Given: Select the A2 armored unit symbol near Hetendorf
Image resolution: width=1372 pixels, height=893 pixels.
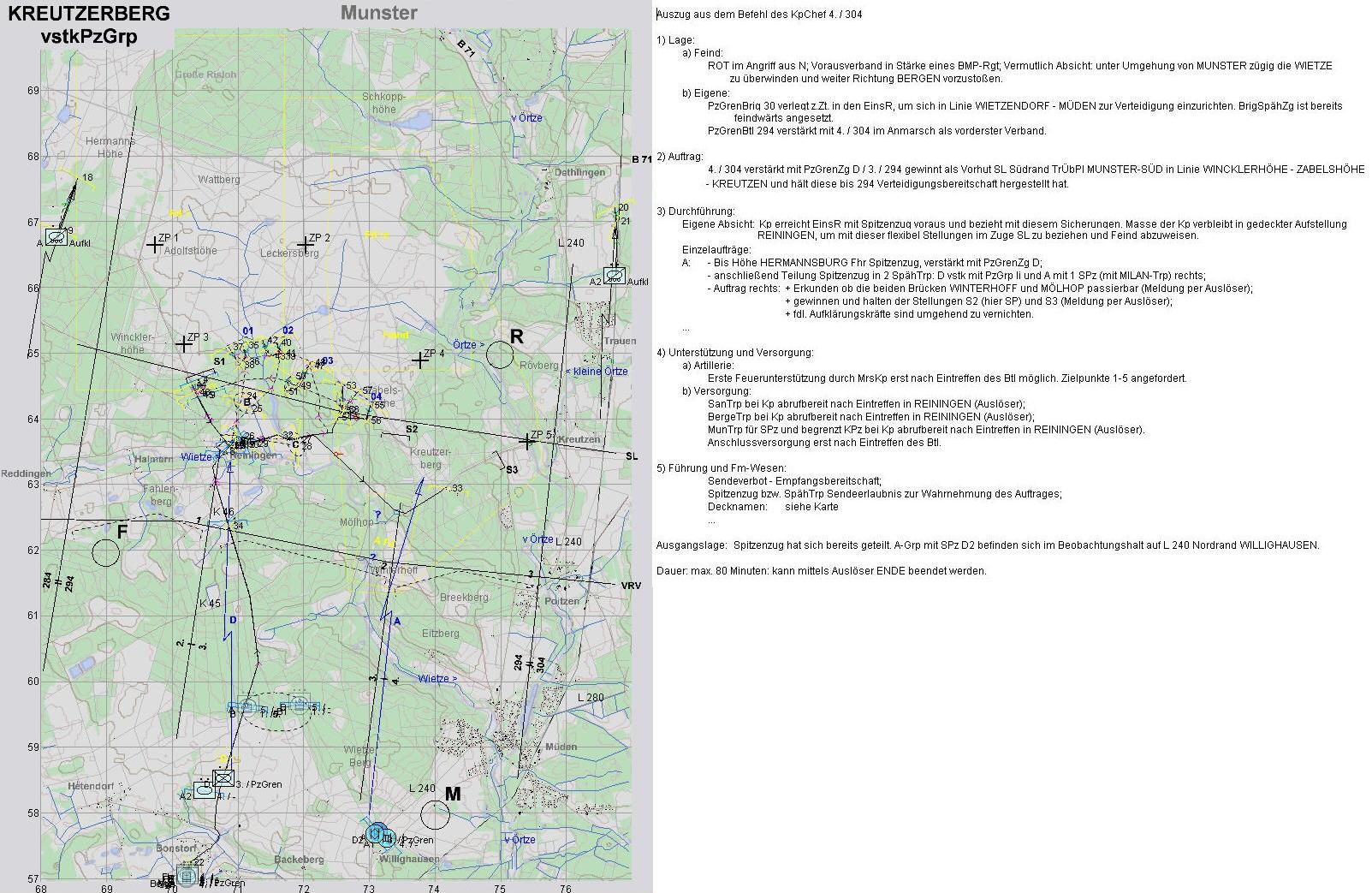Looking at the screenshot, I should (204, 789).
